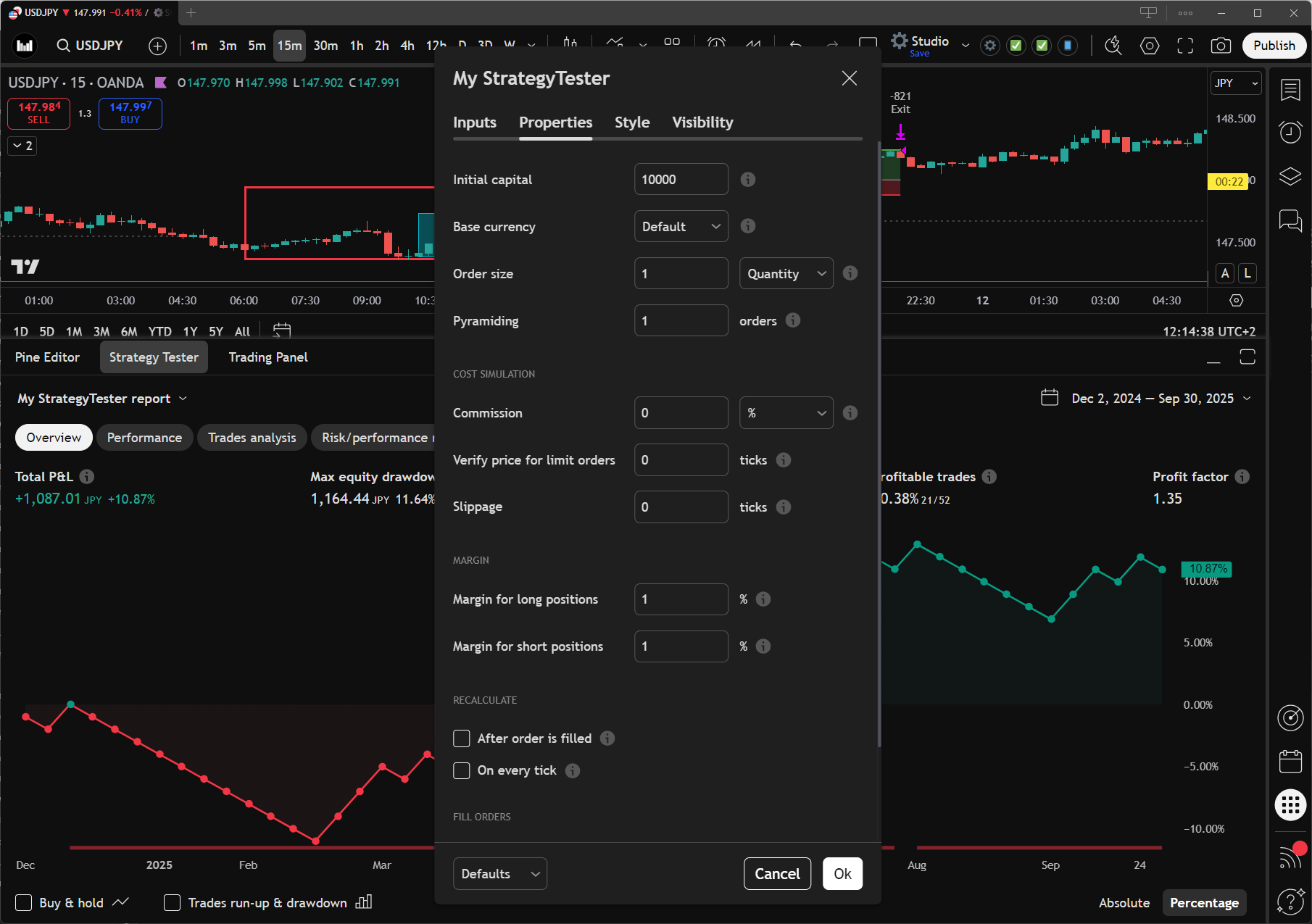1312x924 pixels.
Task: Toggle Buy & hold checkbox
Action: (24, 902)
